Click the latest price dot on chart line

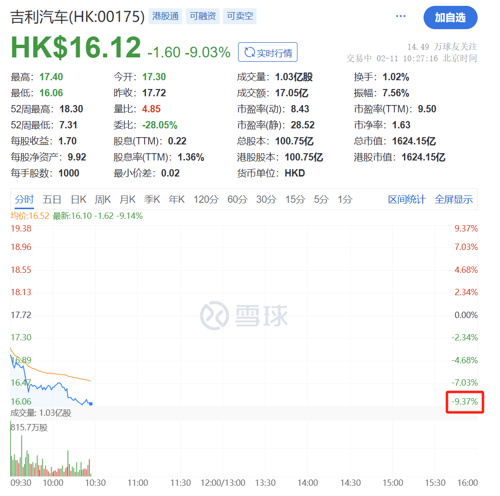[91, 404]
